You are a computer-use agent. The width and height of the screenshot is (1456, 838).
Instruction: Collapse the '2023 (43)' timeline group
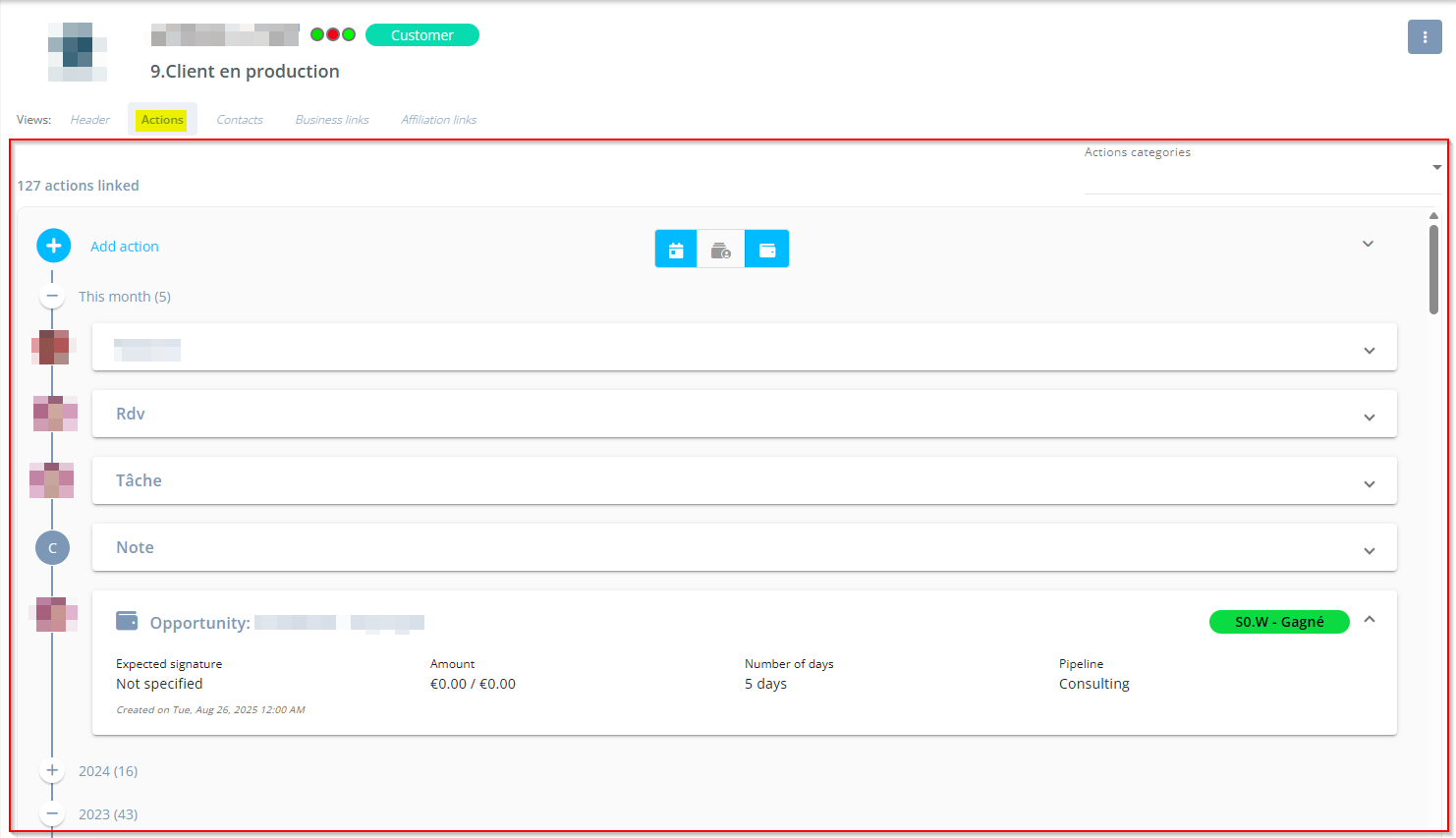(53, 813)
